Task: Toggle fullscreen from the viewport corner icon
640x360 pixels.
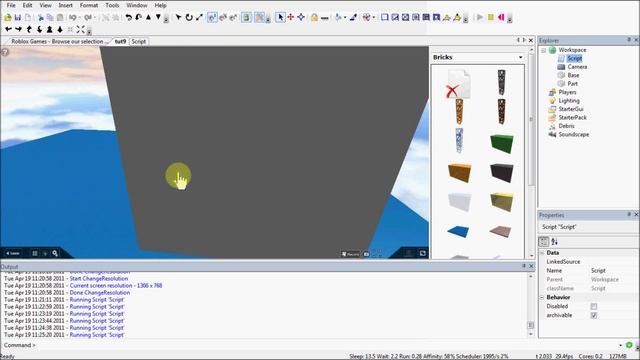Action: pos(422,253)
